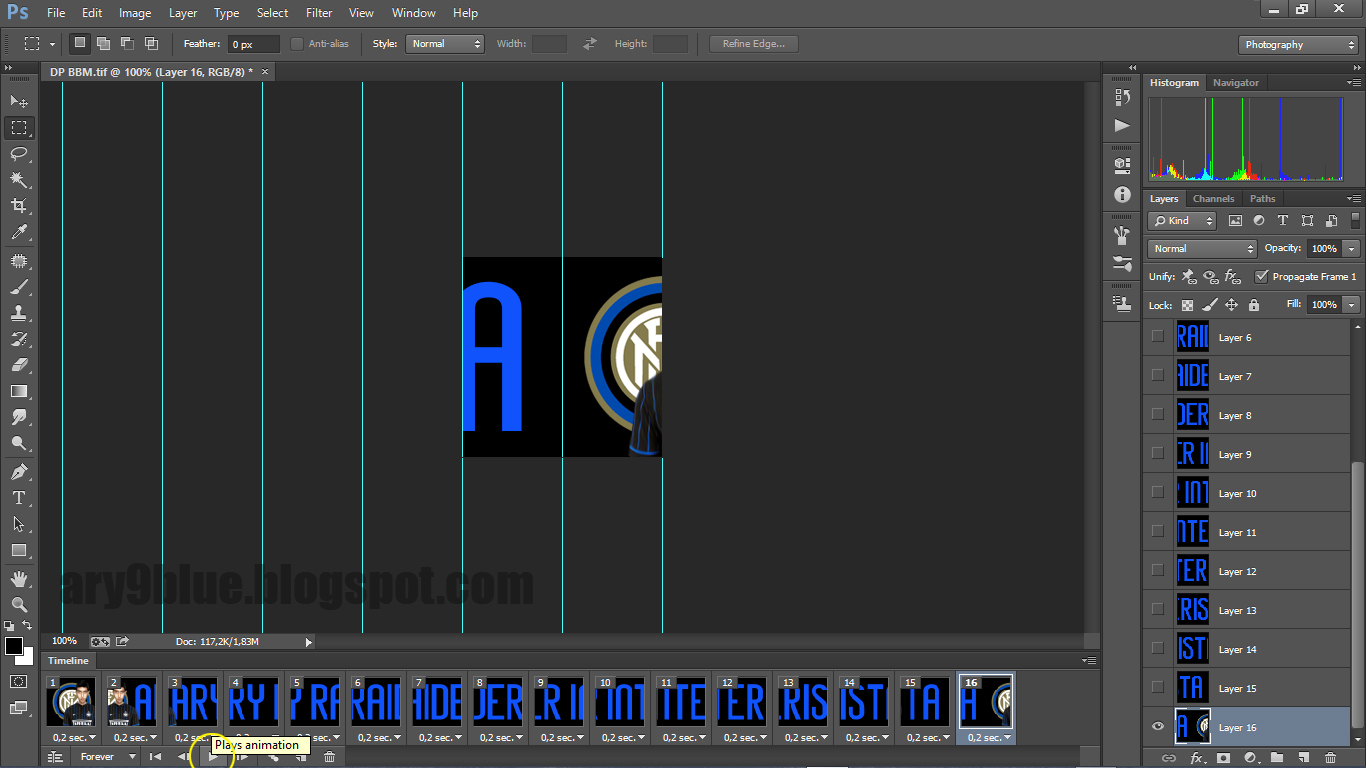Screen dimensions: 1366x768
Task: Delete selected frame in Timeline
Action: (329, 757)
